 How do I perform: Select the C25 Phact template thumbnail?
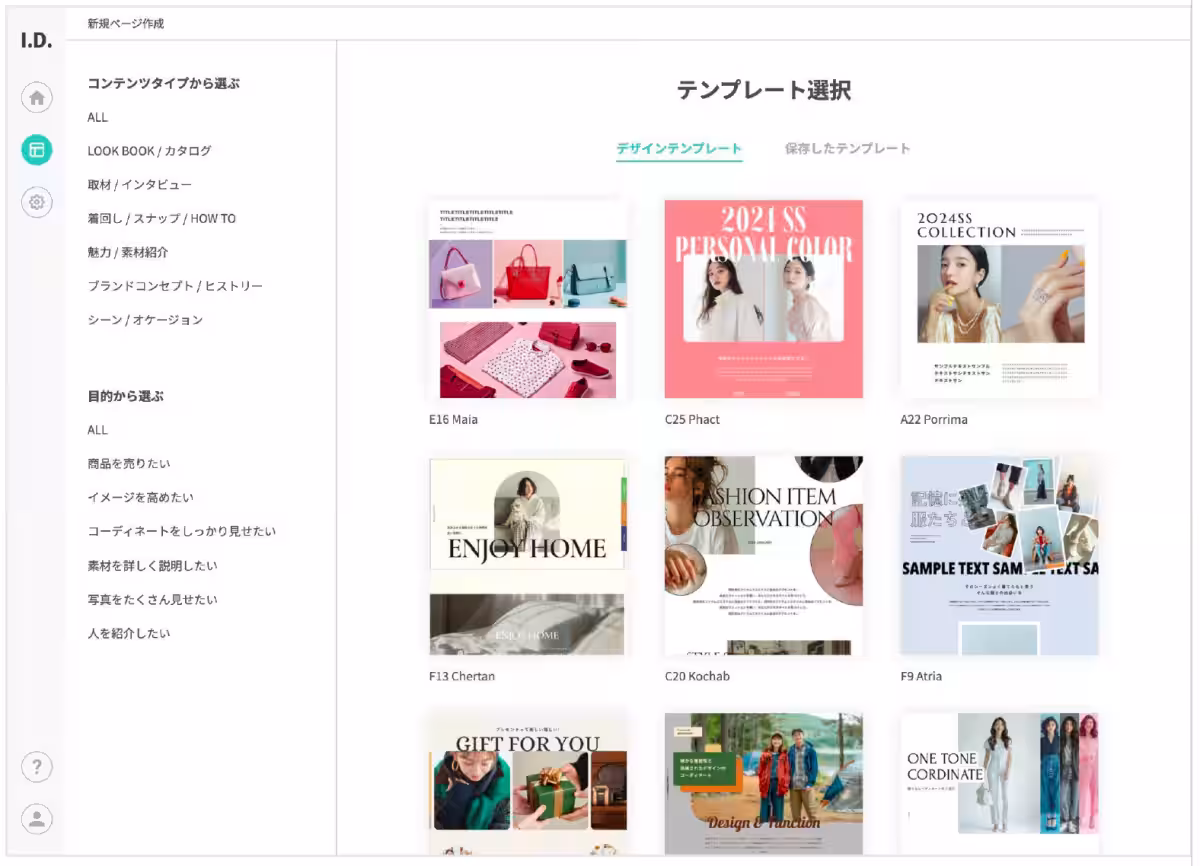[764, 300]
